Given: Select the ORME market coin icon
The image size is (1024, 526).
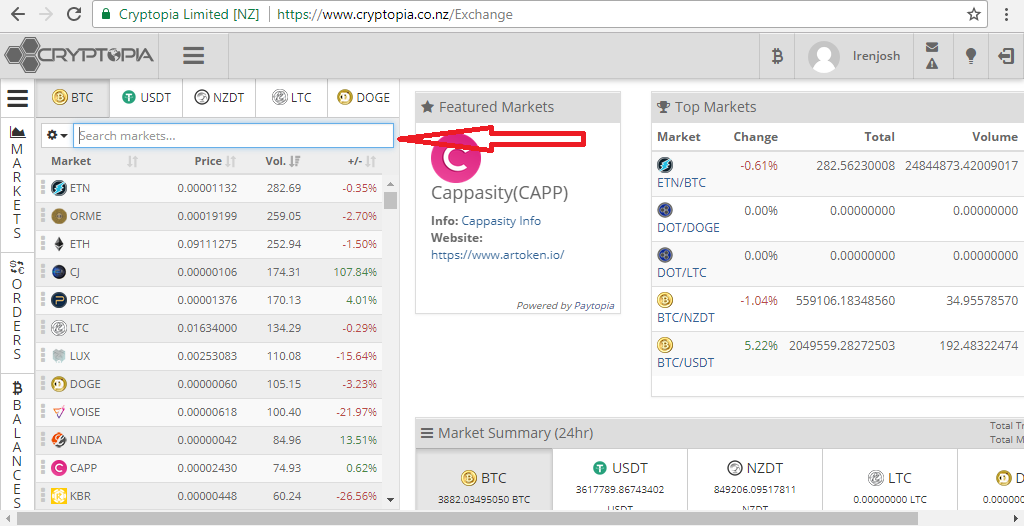Looking at the screenshot, I should (x=59, y=216).
